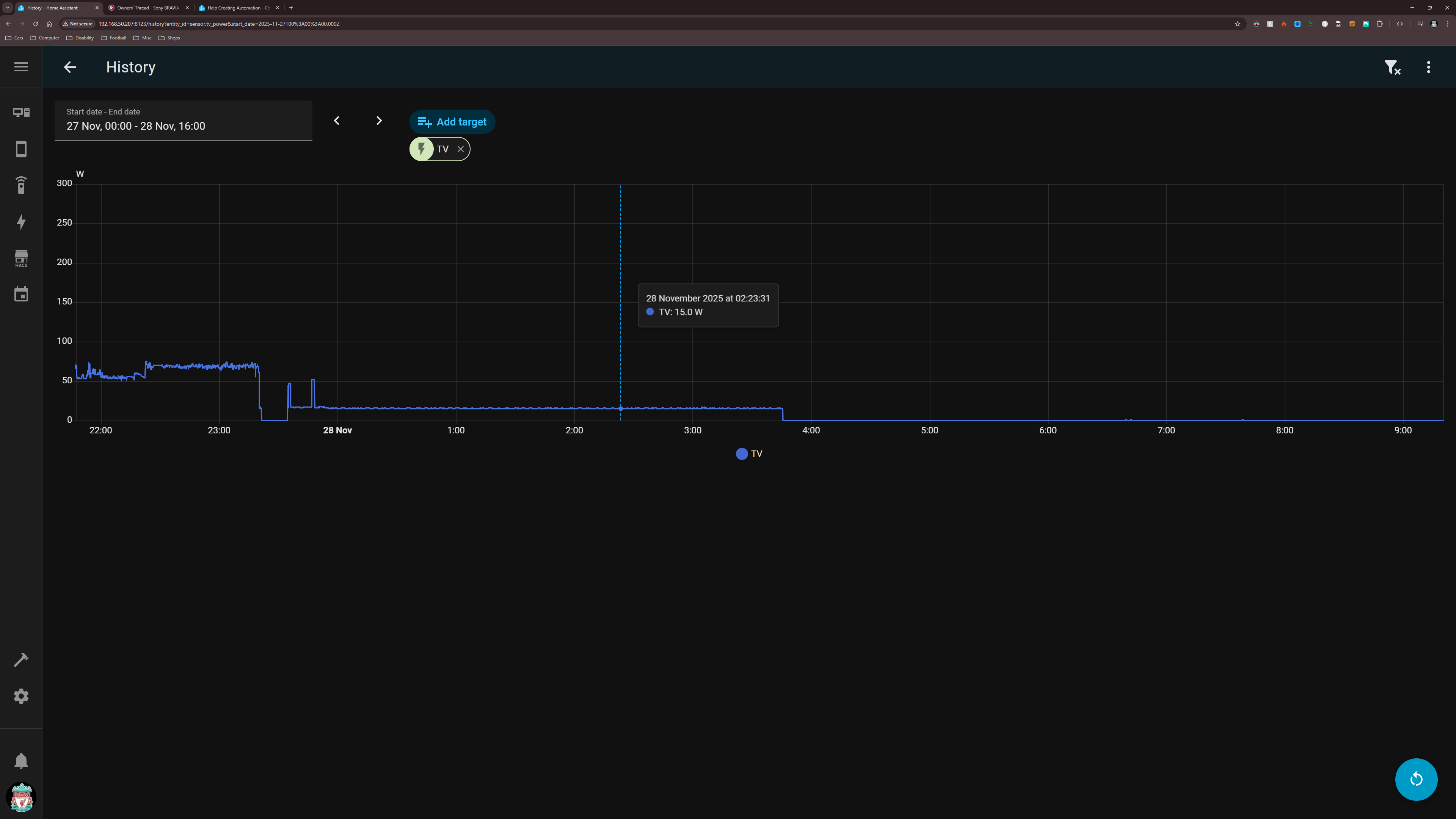Open the Calendar sidebar icon

(x=21, y=295)
